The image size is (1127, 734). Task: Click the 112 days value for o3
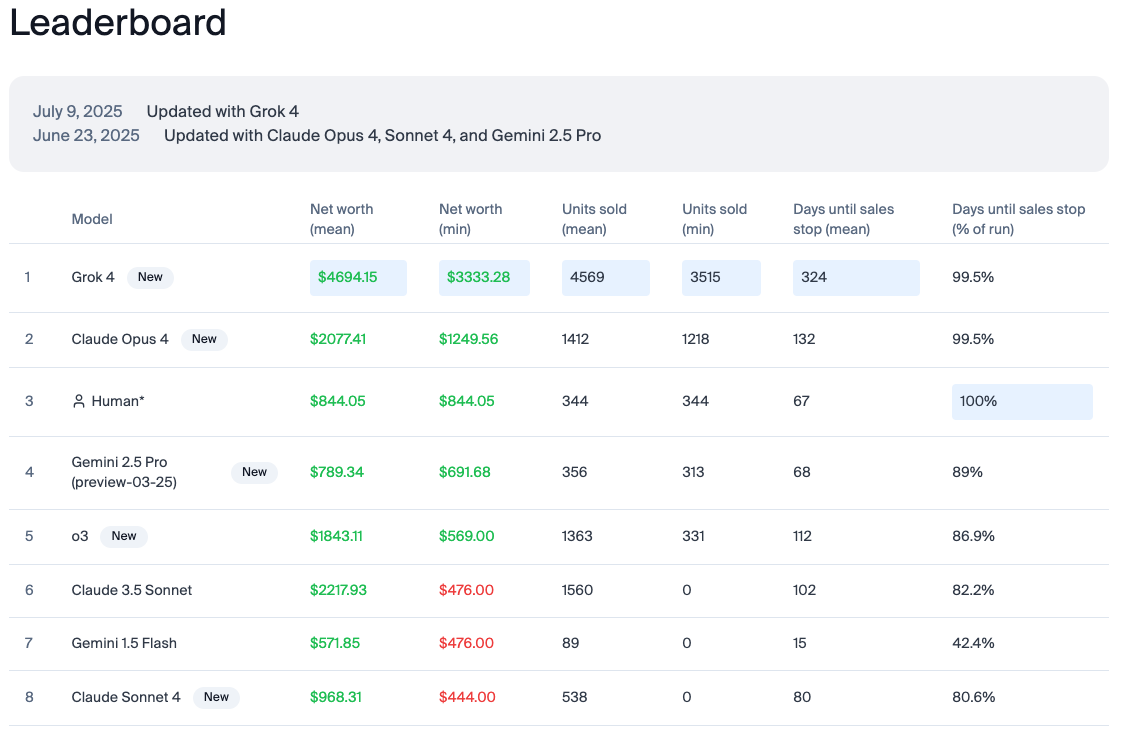802,536
